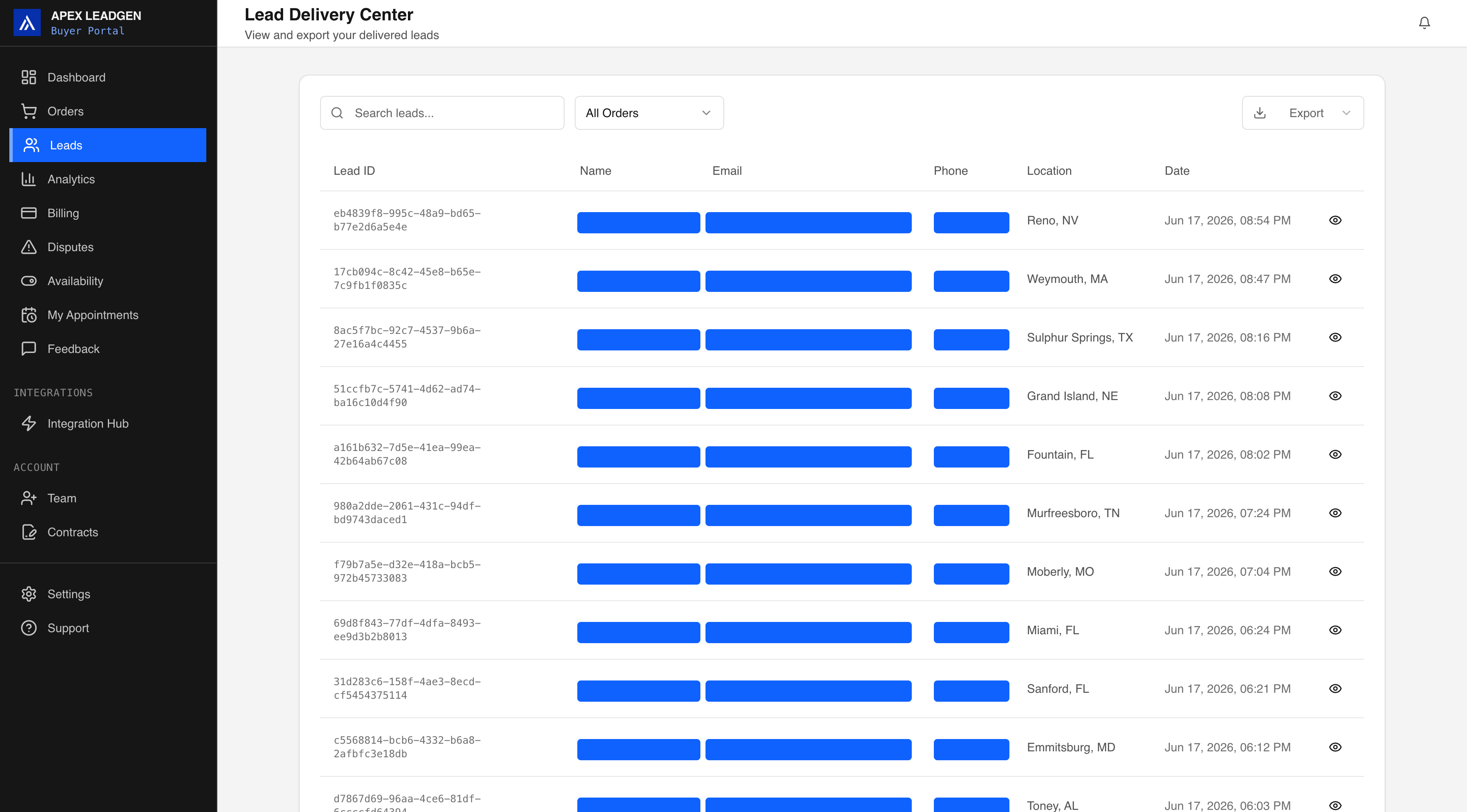The width and height of the screenshot is (1467, 812).
Task: Click the Settings gear icon
Action: (x=28, y=594)
